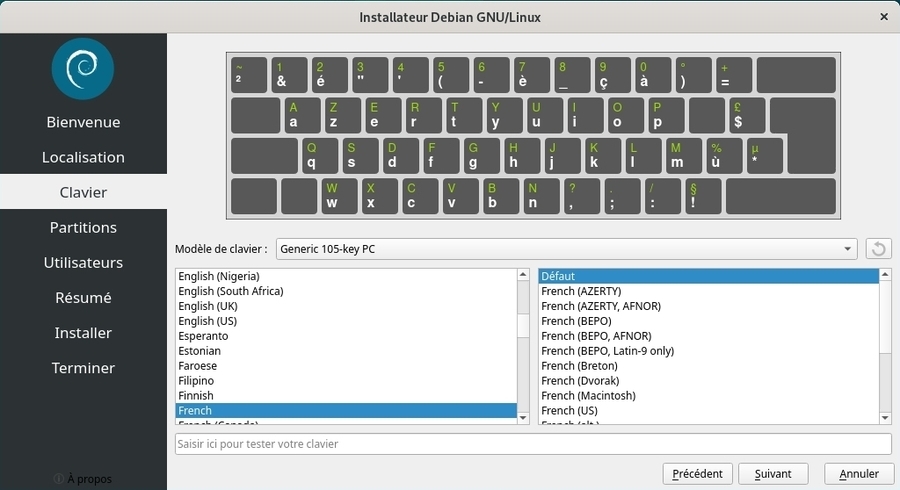Click variant list scrollbar up arrow
The height and width of the screenshot is (490, 900).
(886, 275)
